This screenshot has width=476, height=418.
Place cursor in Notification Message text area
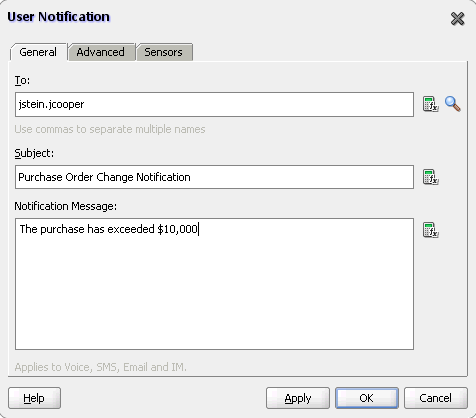click(214, 284)
